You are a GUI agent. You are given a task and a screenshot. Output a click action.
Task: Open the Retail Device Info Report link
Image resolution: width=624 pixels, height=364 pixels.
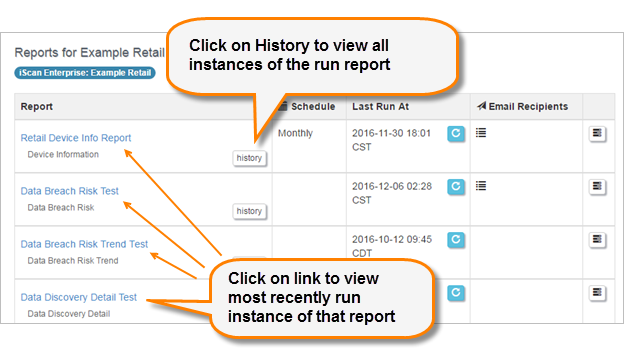coord(76,138)
